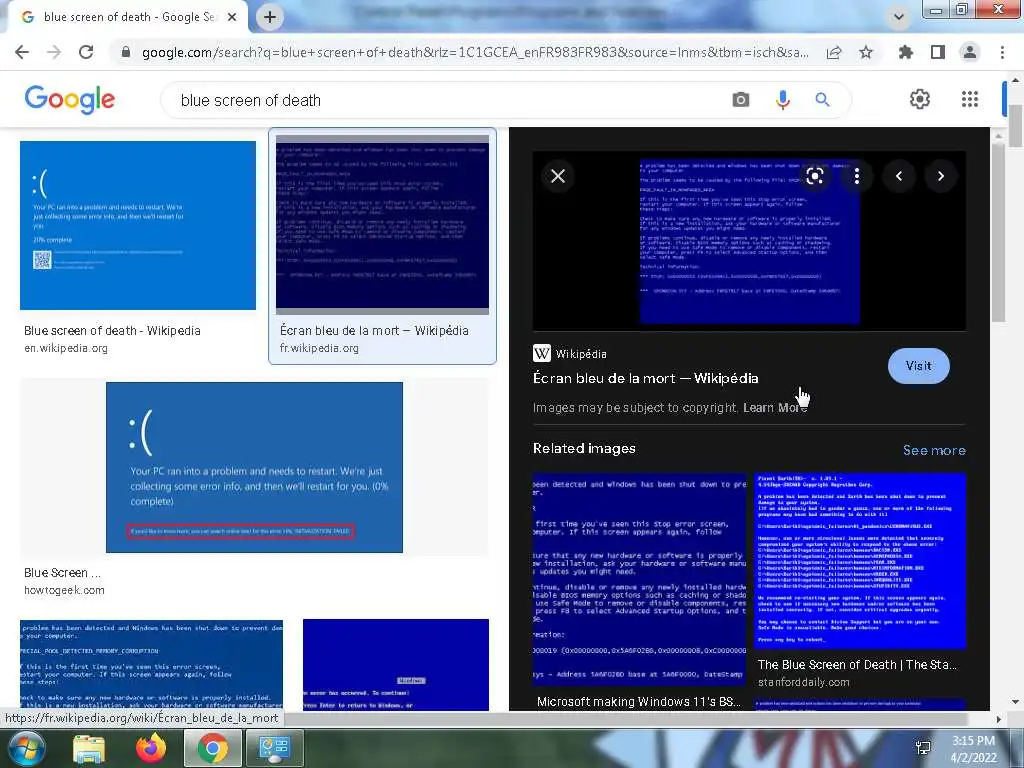View site security padlock info
The height and width of the screenshot is (768, 1024).
pyautogui.click(x=126, y=52)
